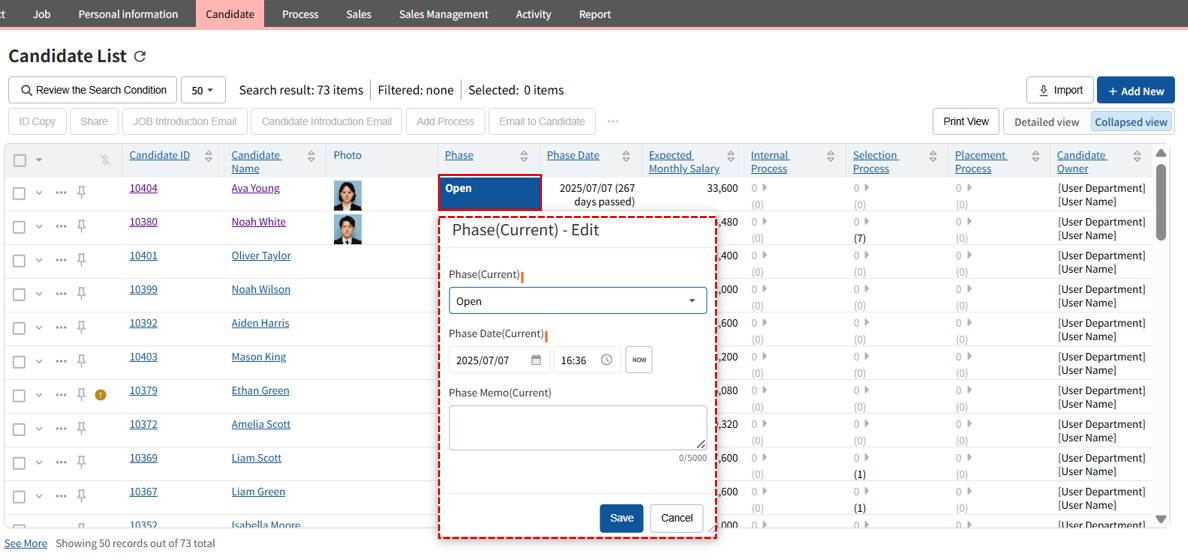Click the See More link
This screenshot has height=559, width=1188.
pos(25,543)
